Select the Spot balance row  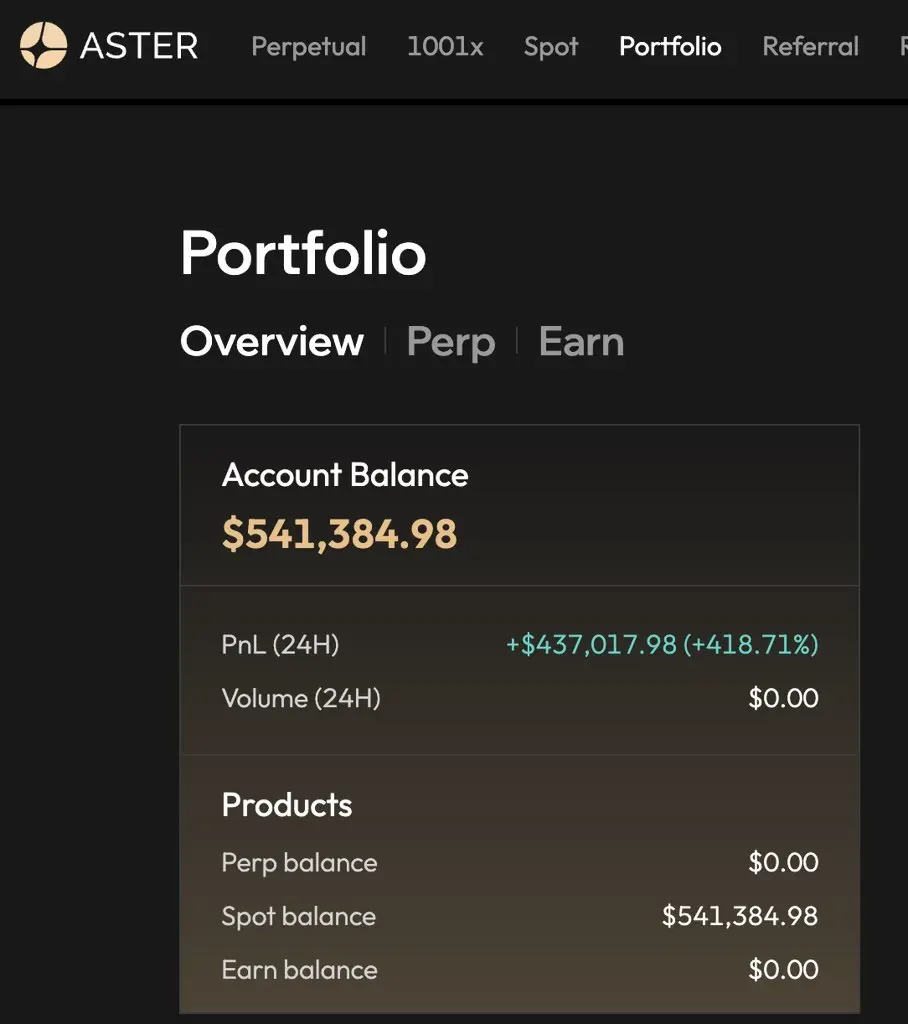(x=520, y=916)
